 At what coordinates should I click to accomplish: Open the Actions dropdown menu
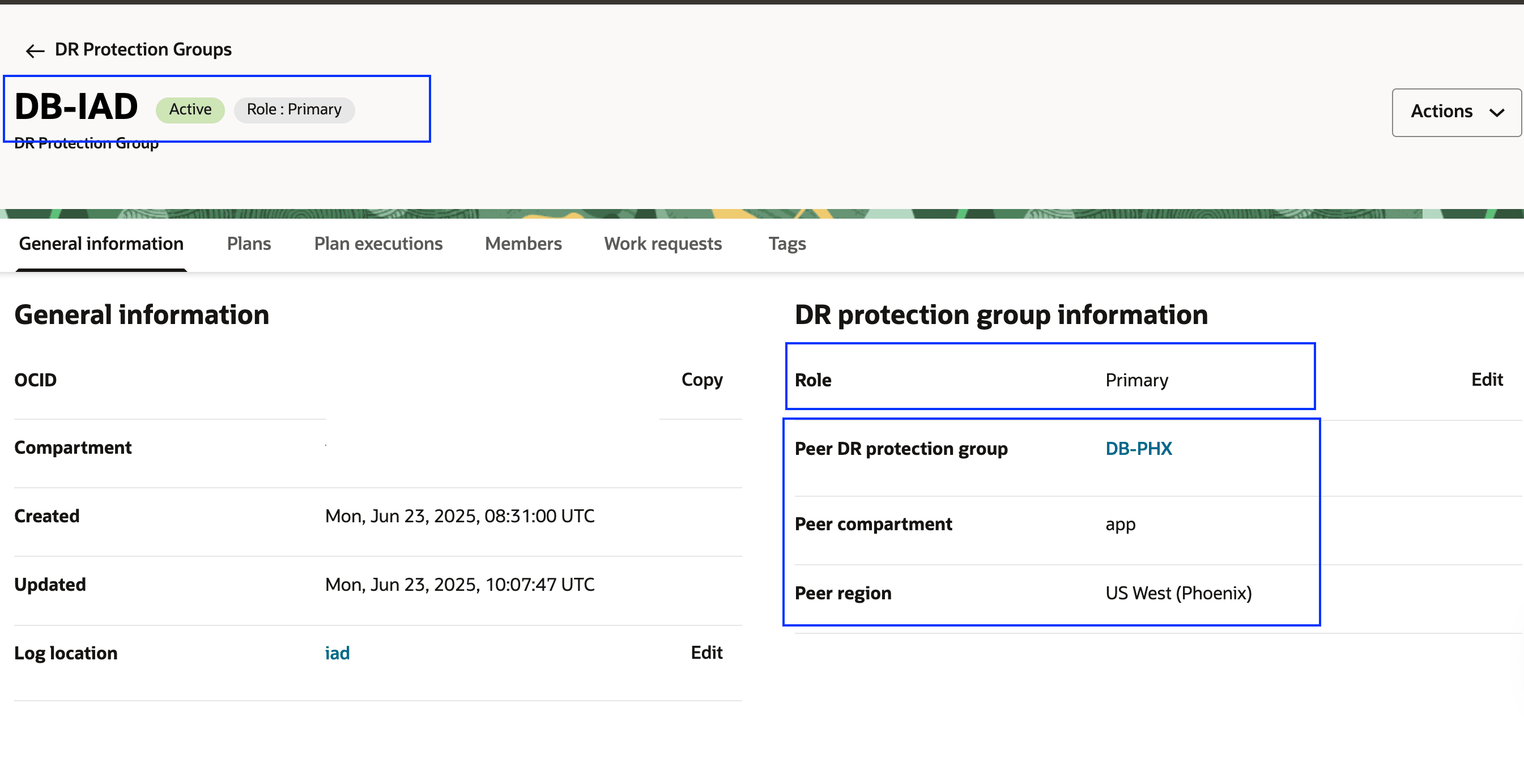(1455, 112)
